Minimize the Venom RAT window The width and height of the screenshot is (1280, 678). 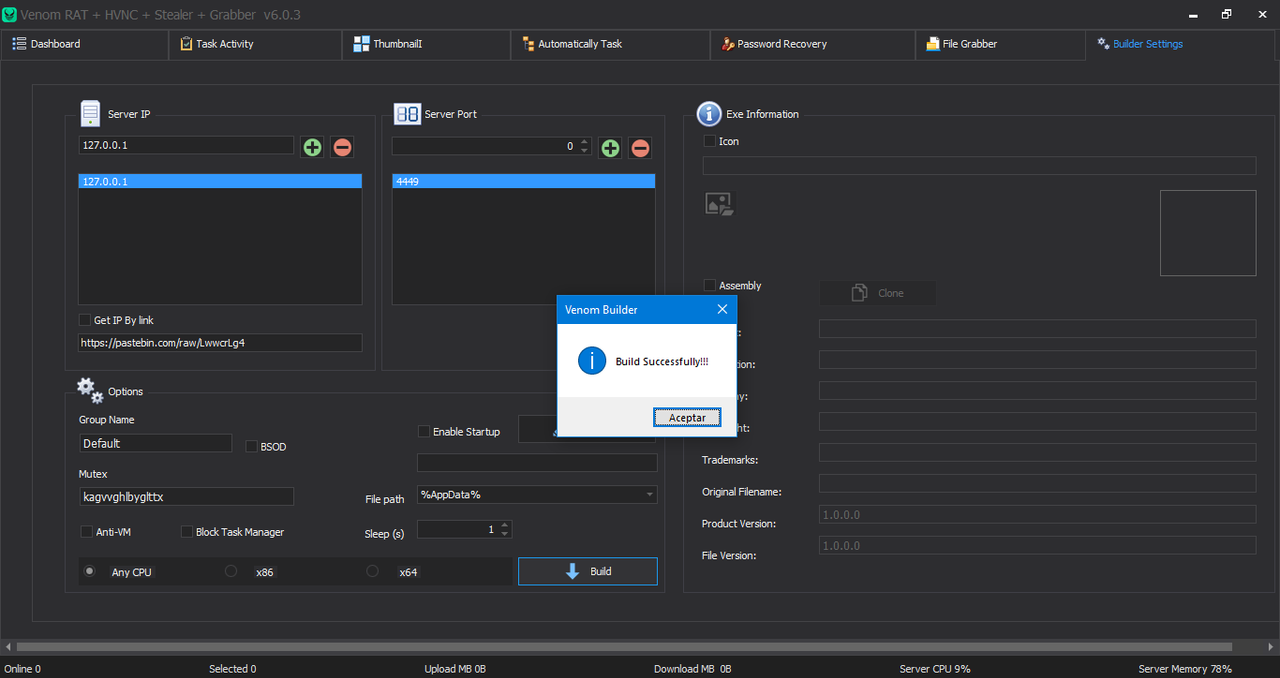point(1193,14)
